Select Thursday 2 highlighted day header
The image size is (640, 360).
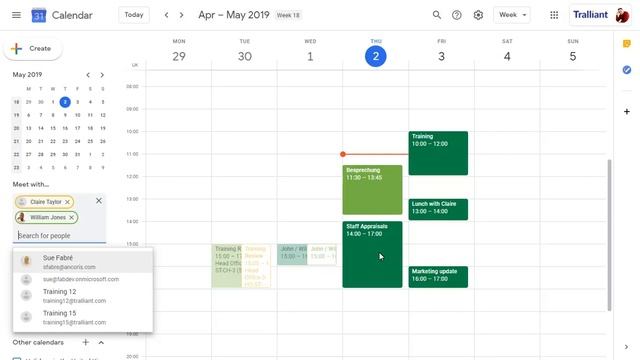(376, 56)
